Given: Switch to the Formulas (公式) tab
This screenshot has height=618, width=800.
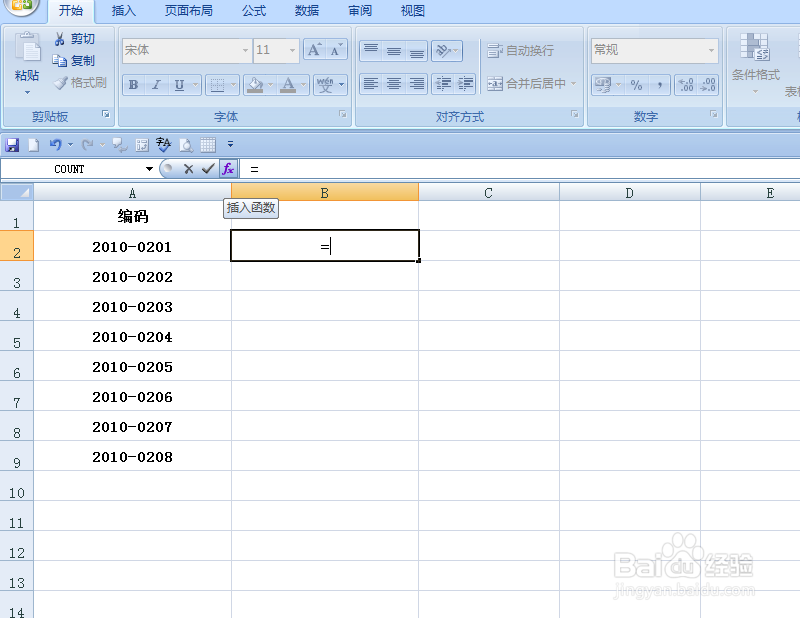Looking at the screenshot, I should coord(254,11).
